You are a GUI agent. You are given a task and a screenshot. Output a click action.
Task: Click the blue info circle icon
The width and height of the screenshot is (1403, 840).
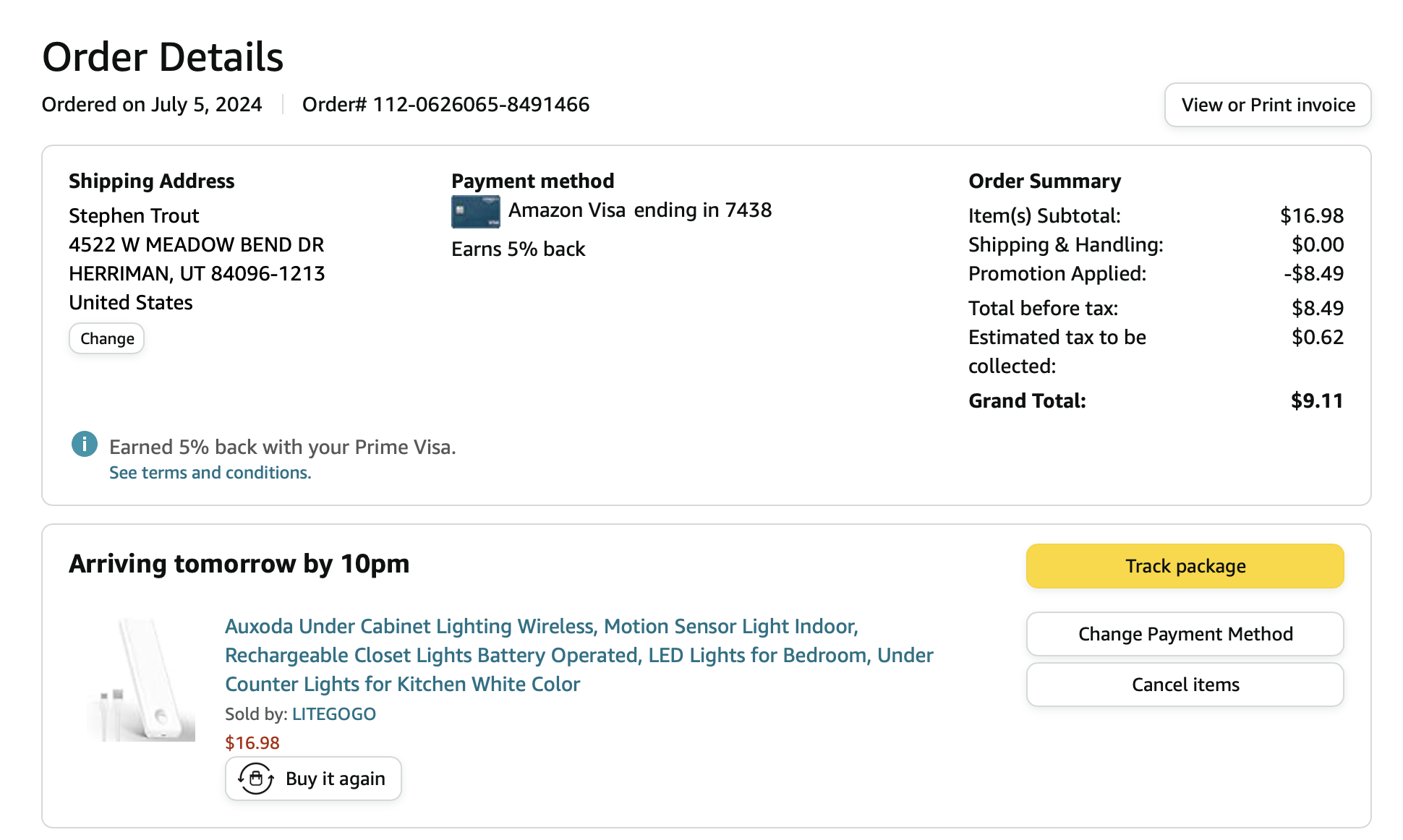(x=84, y=444)
